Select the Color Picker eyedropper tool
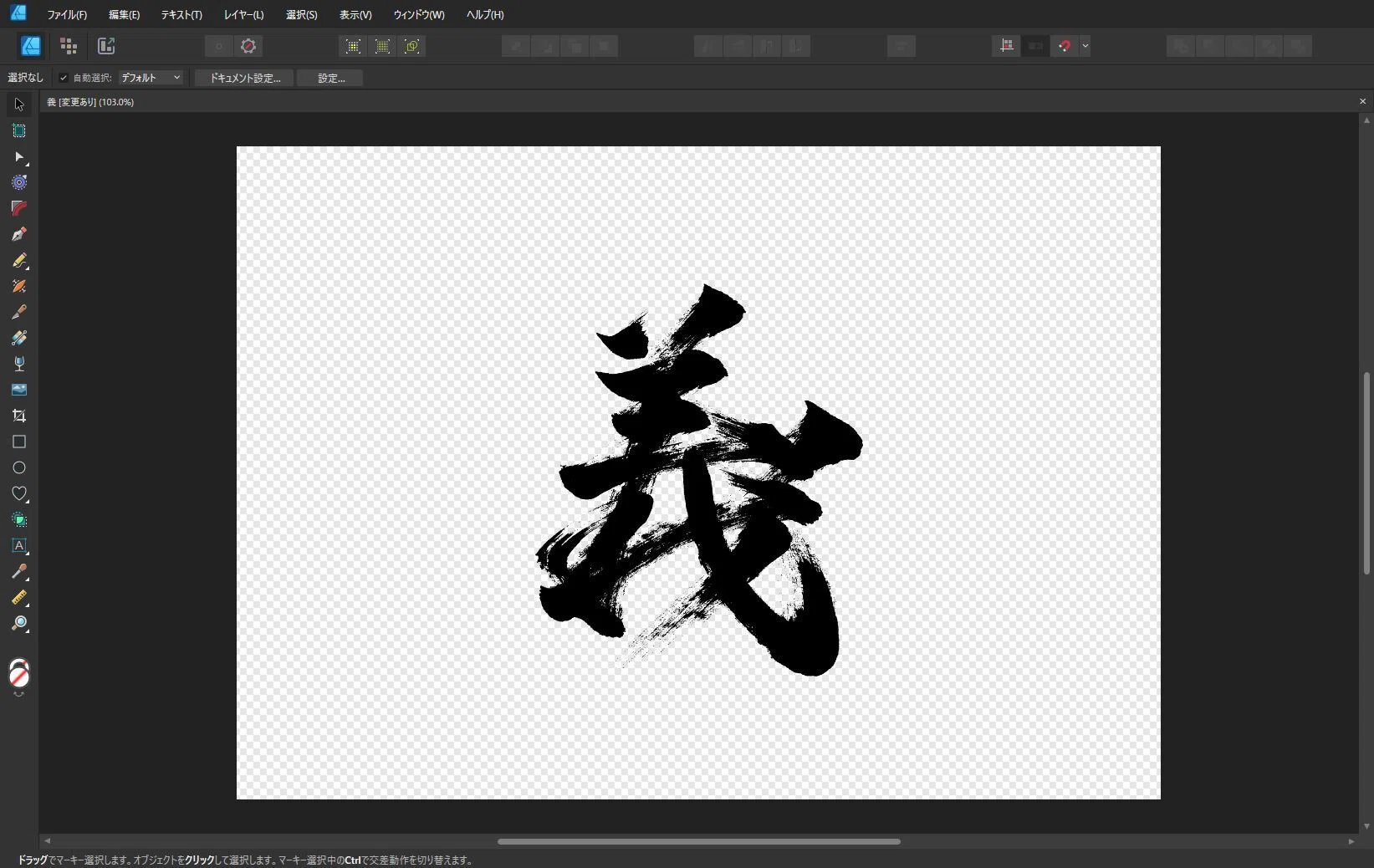The height and width of the screenshot is (868, 1374). coord(18,571)
